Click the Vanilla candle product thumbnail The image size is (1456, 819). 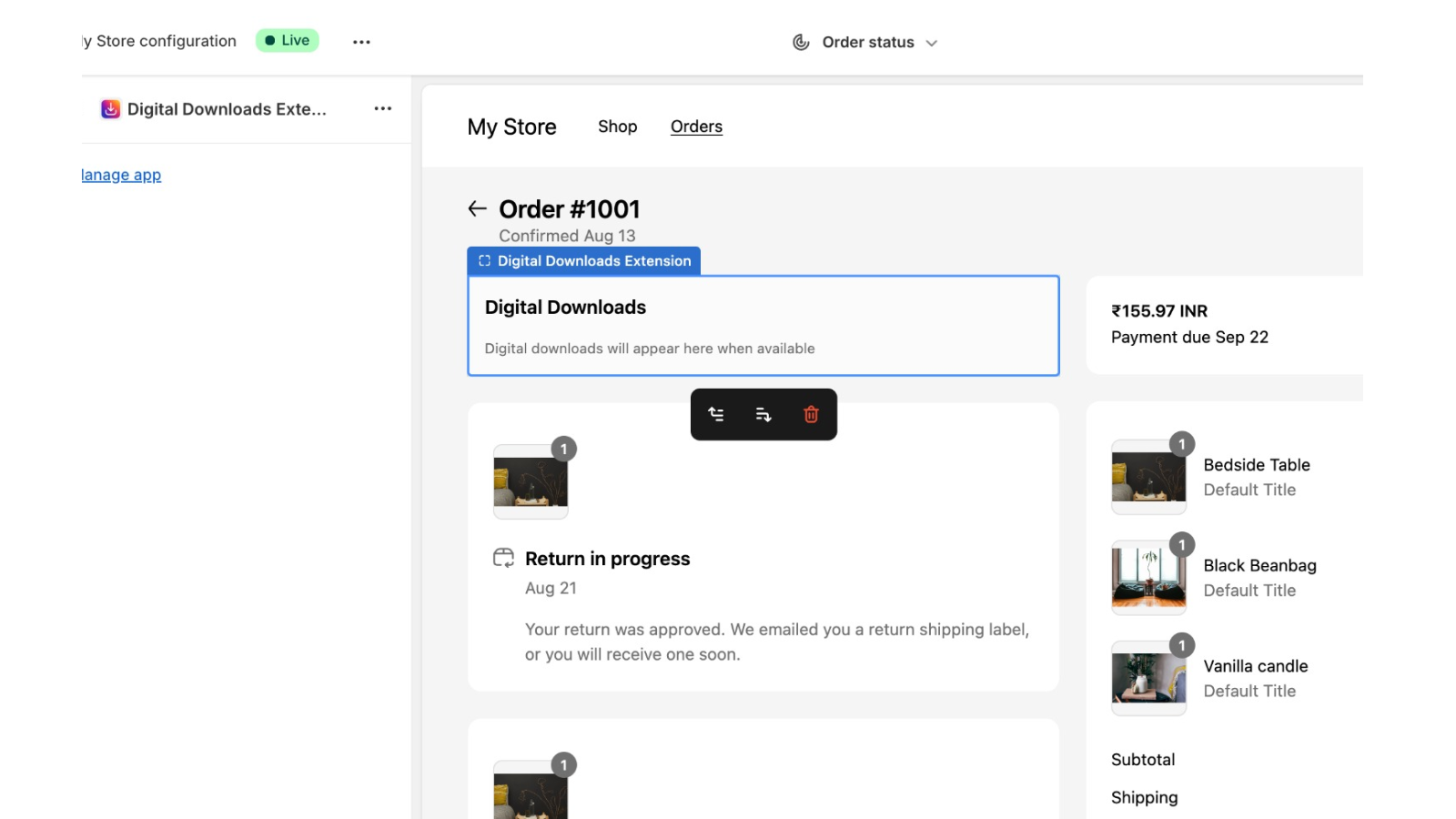1148,678
